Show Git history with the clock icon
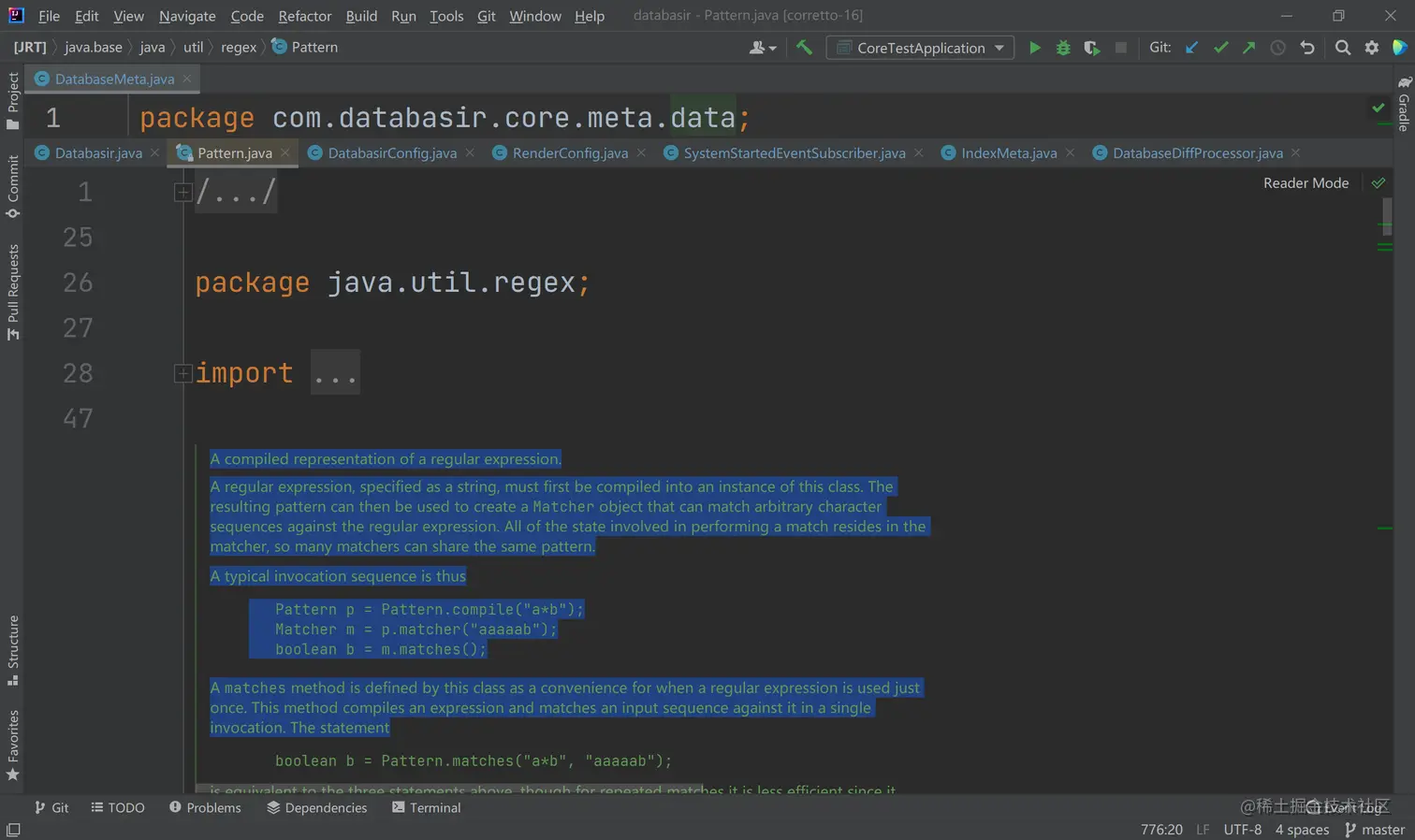 pyautogui.click(x=1277, y=48)
